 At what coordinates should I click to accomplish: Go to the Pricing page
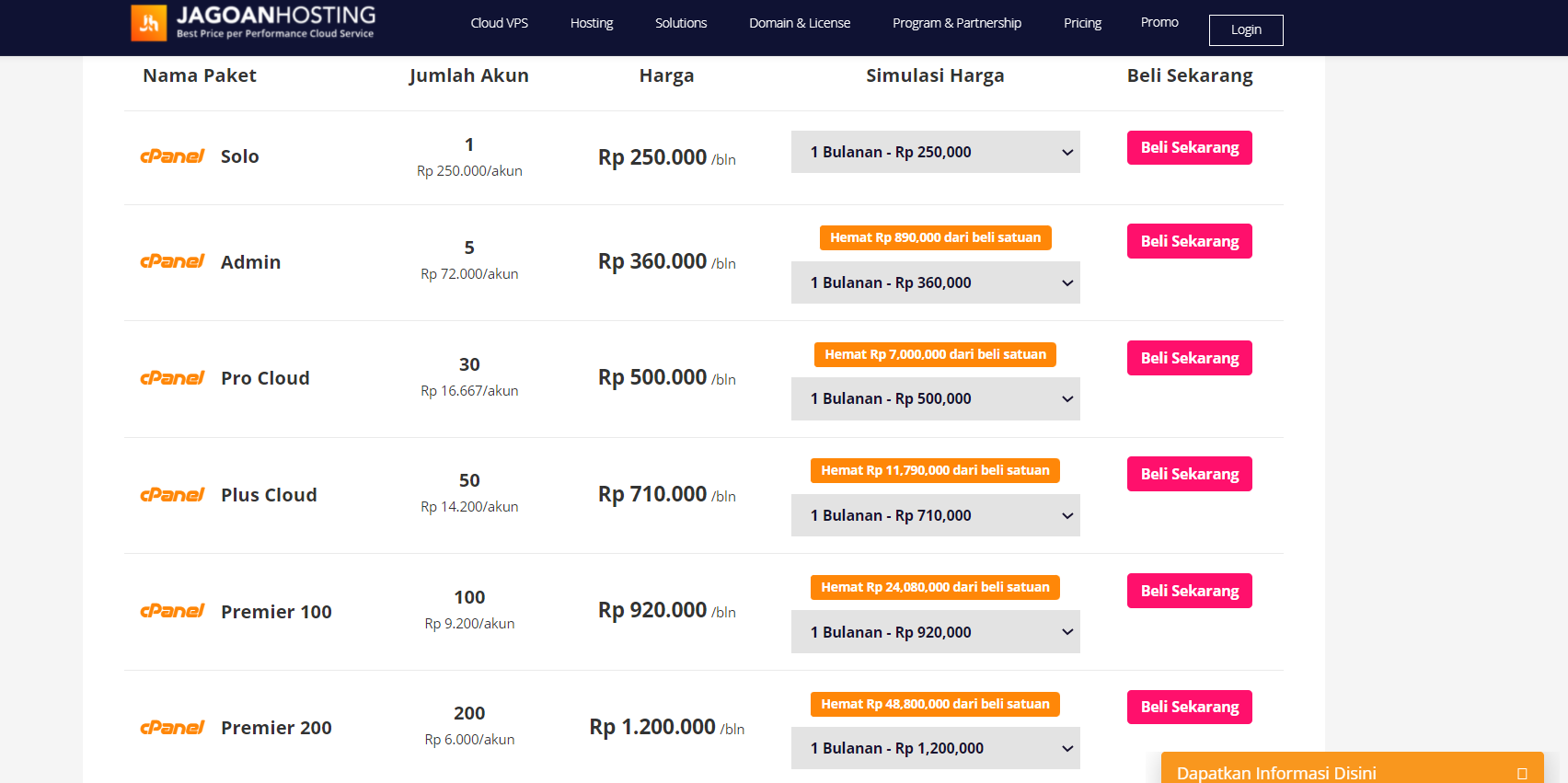click(x=1082, y=23)
